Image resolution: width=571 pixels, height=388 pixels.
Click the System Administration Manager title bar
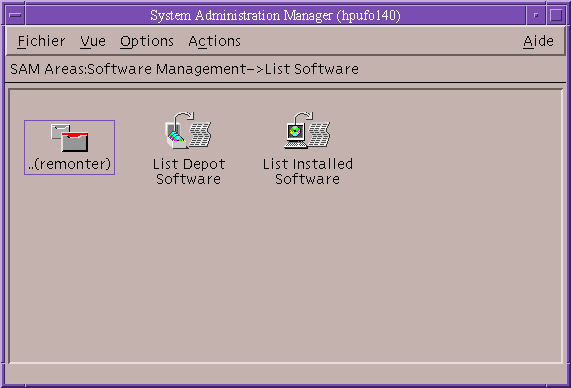coord(275,15)
